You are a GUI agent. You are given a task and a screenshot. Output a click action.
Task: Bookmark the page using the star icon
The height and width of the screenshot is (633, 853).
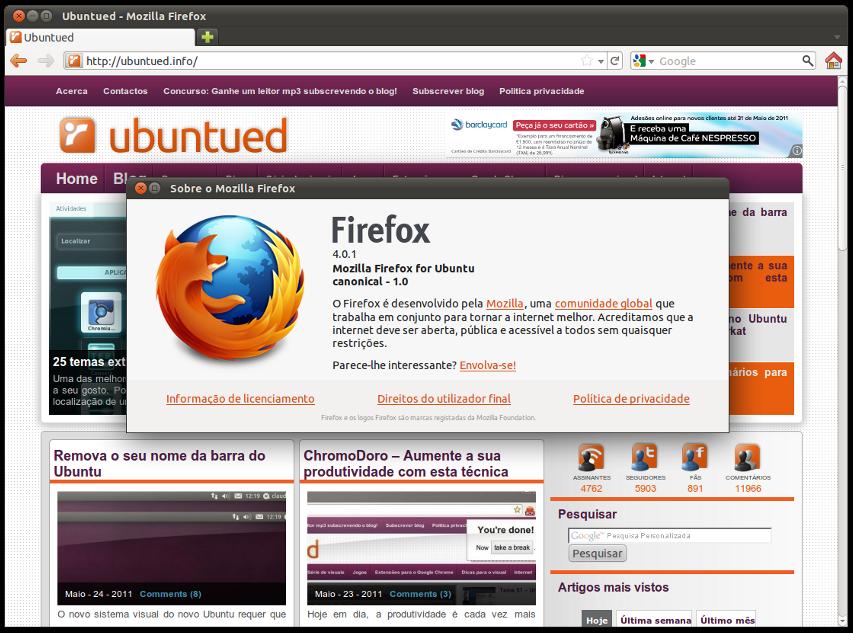click(587, 61)
